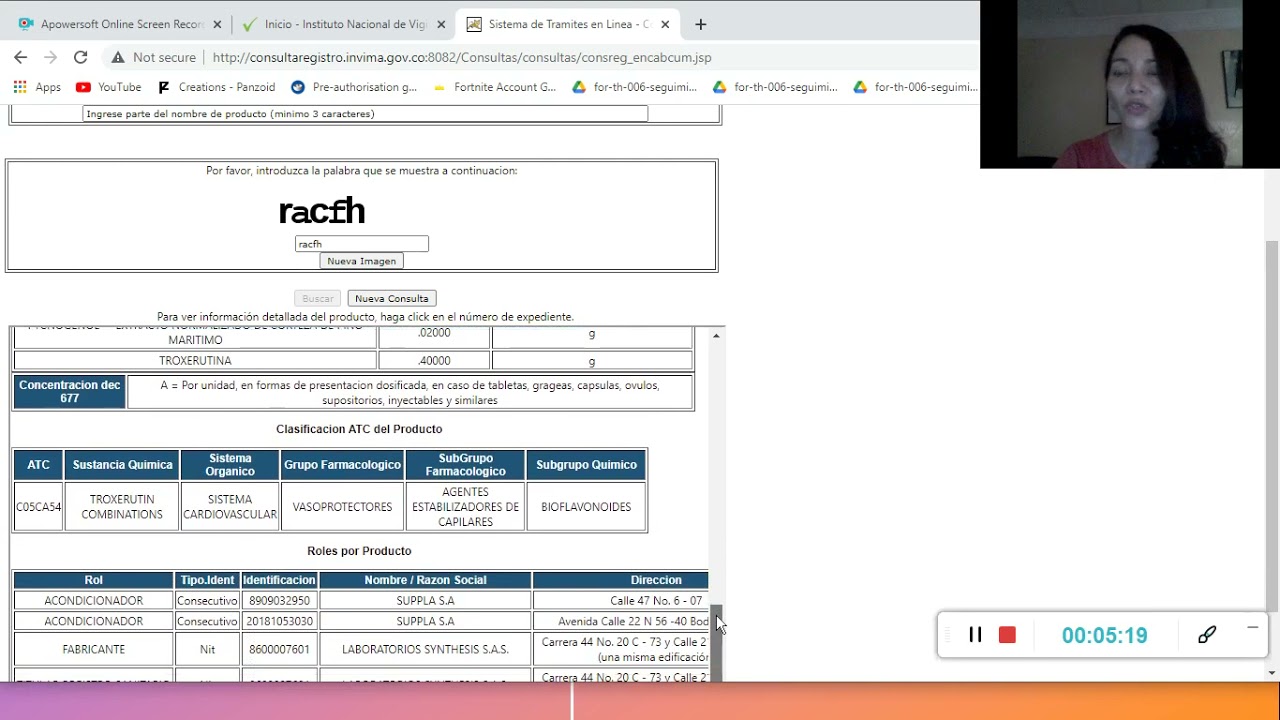
Task: Close the Inicio - Instituto Nacional tab
Action: [x=441, y=24]
